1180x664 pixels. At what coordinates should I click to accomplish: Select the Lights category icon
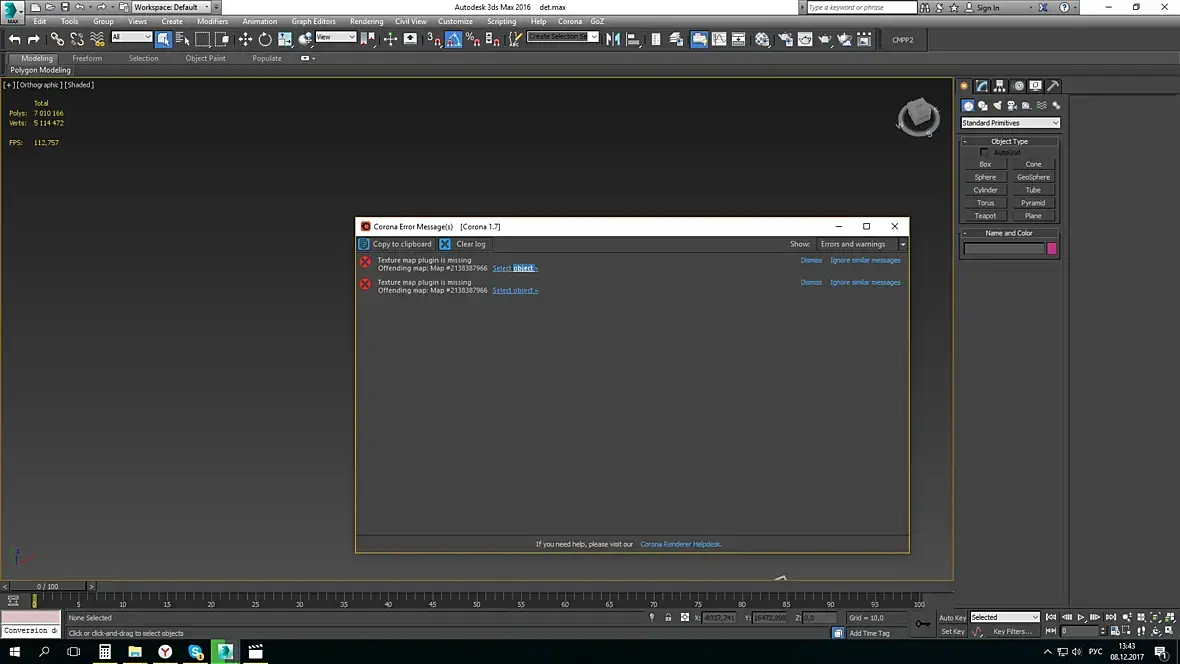[x=997, y=105]
